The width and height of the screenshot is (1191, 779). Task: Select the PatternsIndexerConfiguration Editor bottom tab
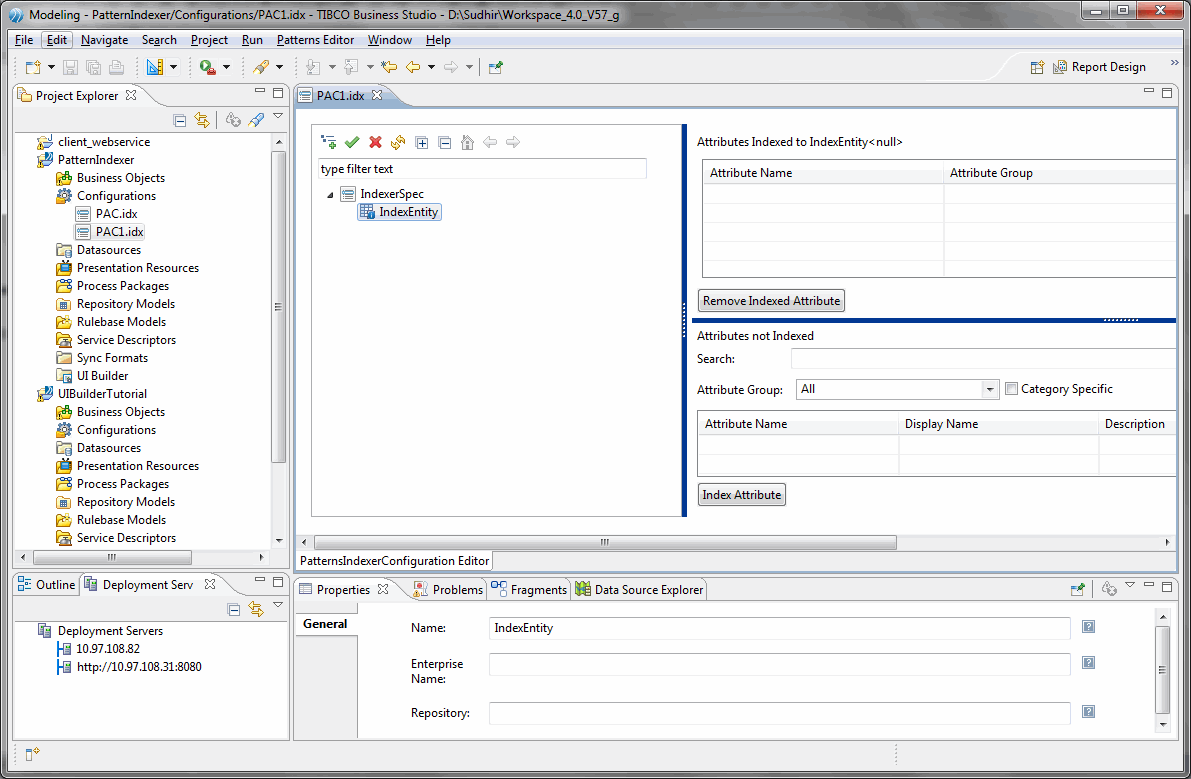tap(394, 561)
